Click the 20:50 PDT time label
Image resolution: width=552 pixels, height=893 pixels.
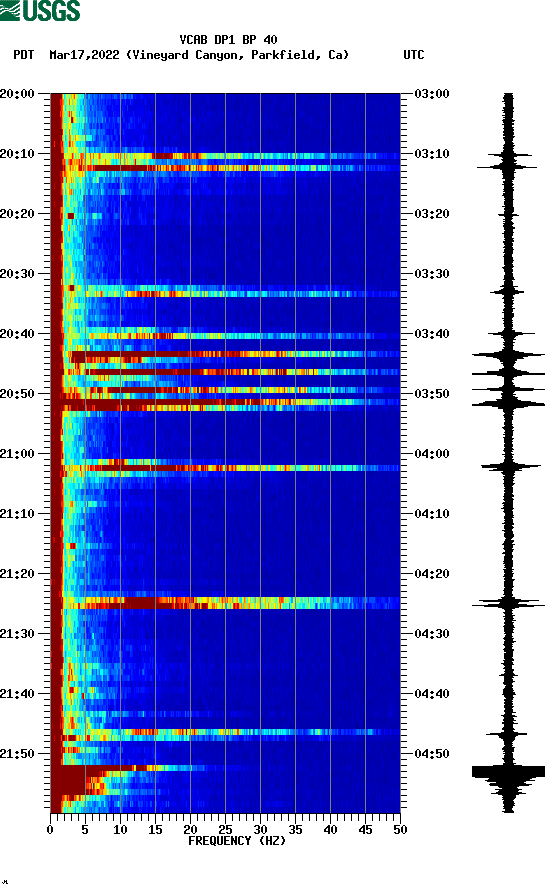point(17,394)
